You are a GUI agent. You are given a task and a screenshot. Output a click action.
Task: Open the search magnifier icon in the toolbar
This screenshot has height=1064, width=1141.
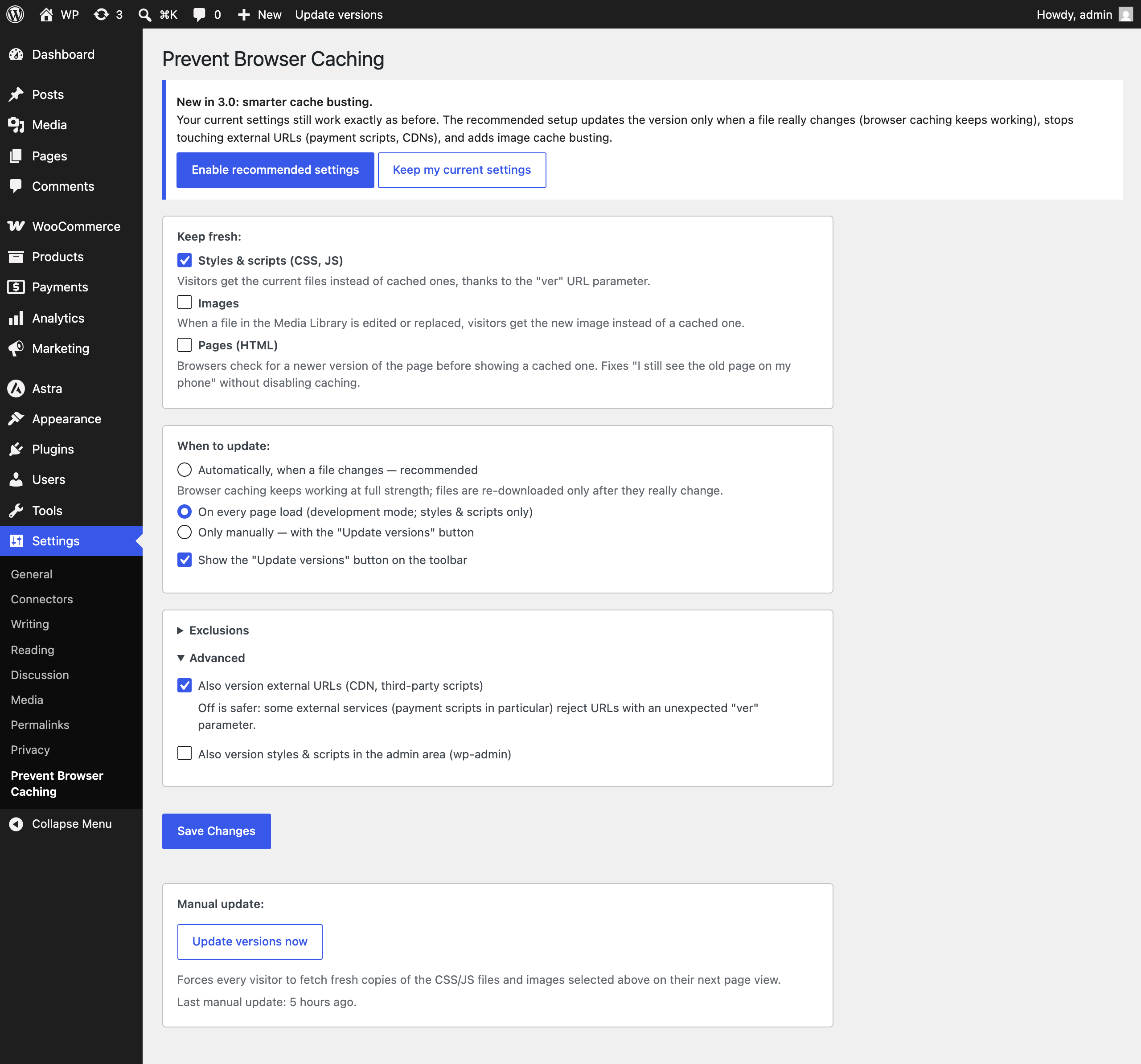(x=145, y=14)
